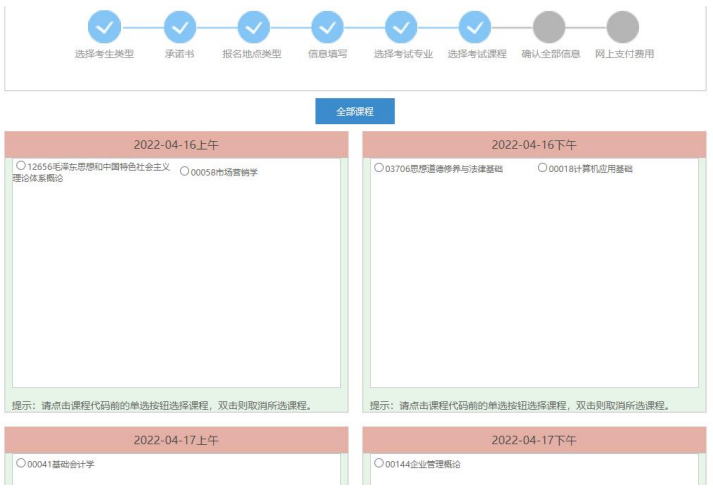Image resolution: width=713 pixels, height=494 pixels.
Task: Choose the 00041 基础会计学 radio button
Action: click(x=21, y=463)
